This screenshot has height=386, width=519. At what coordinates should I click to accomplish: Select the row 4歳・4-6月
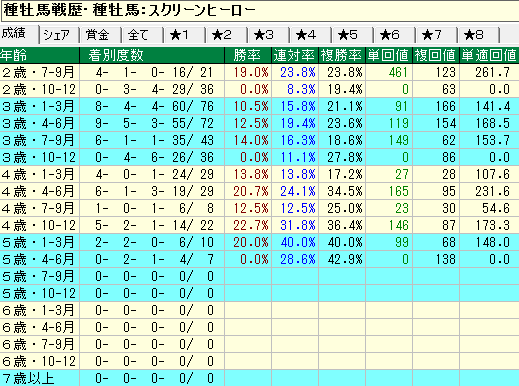259,191
